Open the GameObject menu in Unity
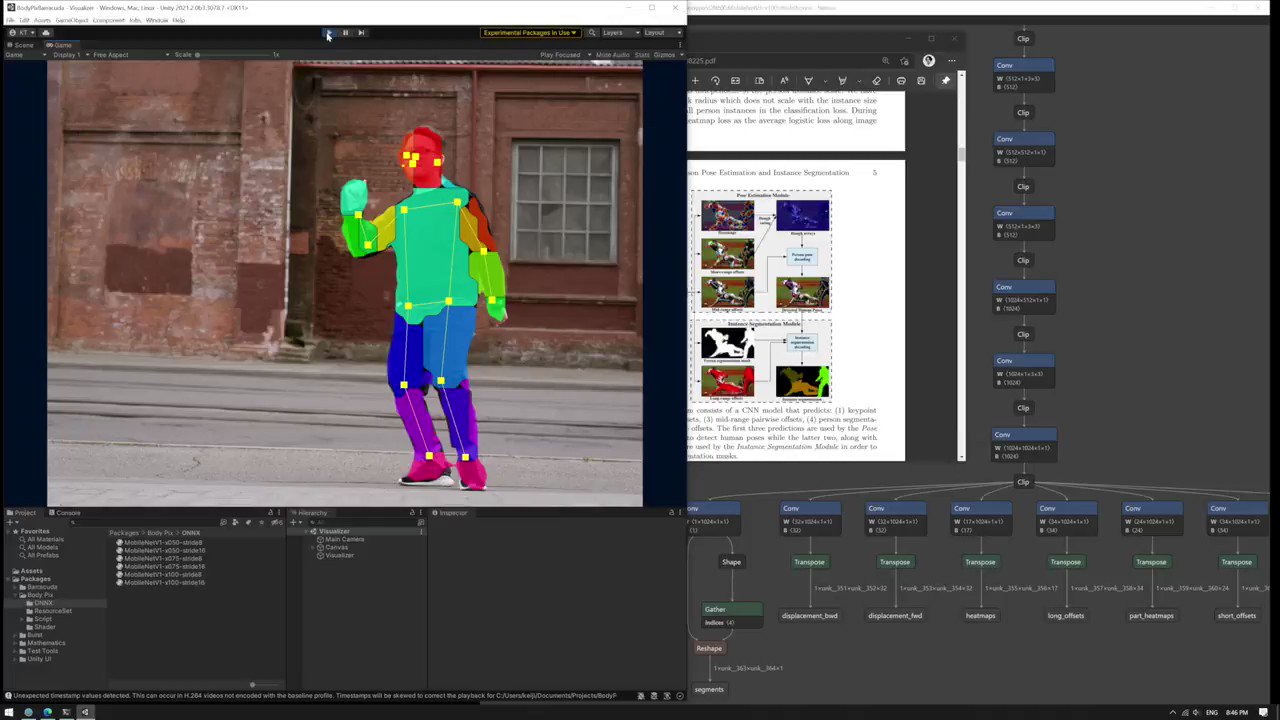Image resolution: width=1280 pixels, height=720 pixels. [x=72, y=20]
